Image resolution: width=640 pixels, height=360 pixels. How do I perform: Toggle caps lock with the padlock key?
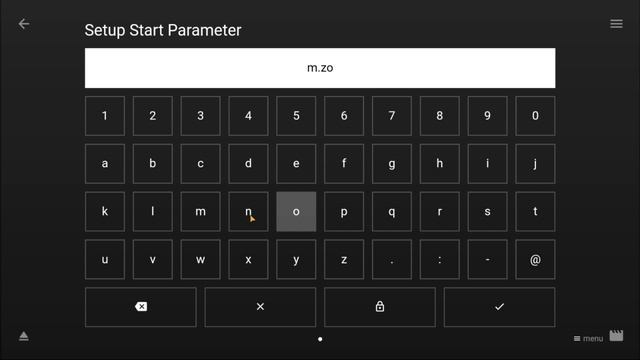380,307
